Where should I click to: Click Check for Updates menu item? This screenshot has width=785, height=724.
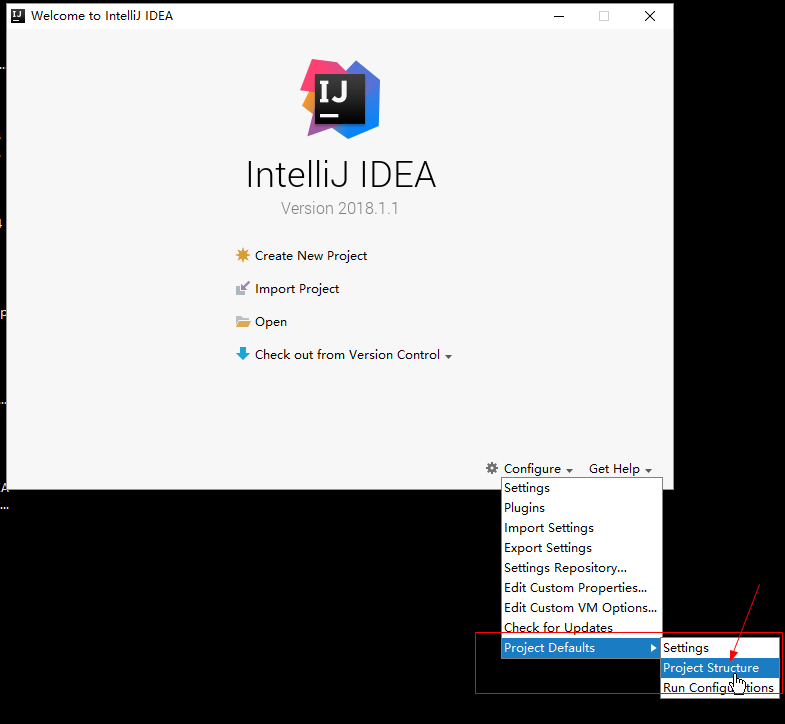pos(558,628)
